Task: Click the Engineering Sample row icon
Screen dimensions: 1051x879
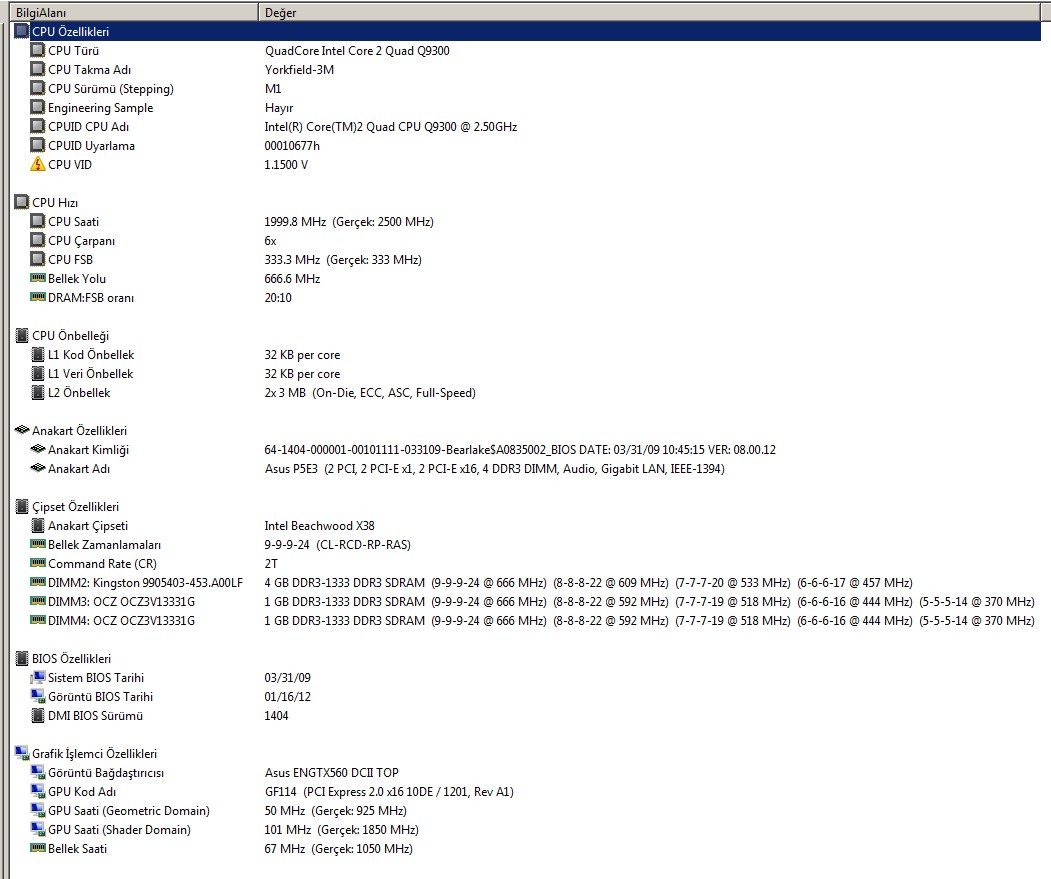Action: coord(38,107)
